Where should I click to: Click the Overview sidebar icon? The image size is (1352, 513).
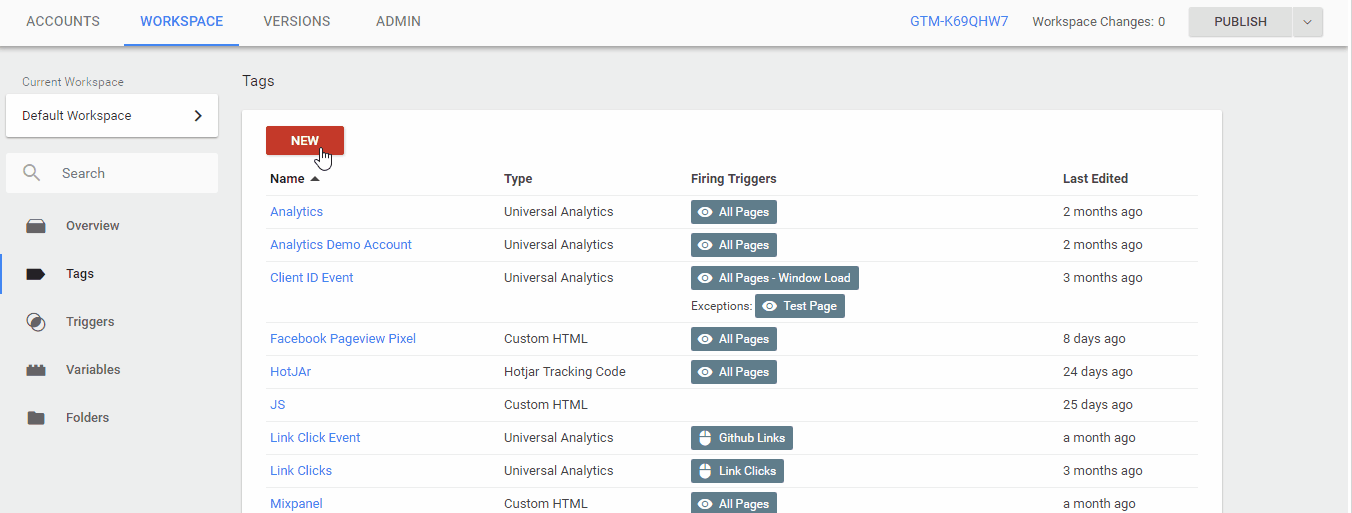click(36, 226)
